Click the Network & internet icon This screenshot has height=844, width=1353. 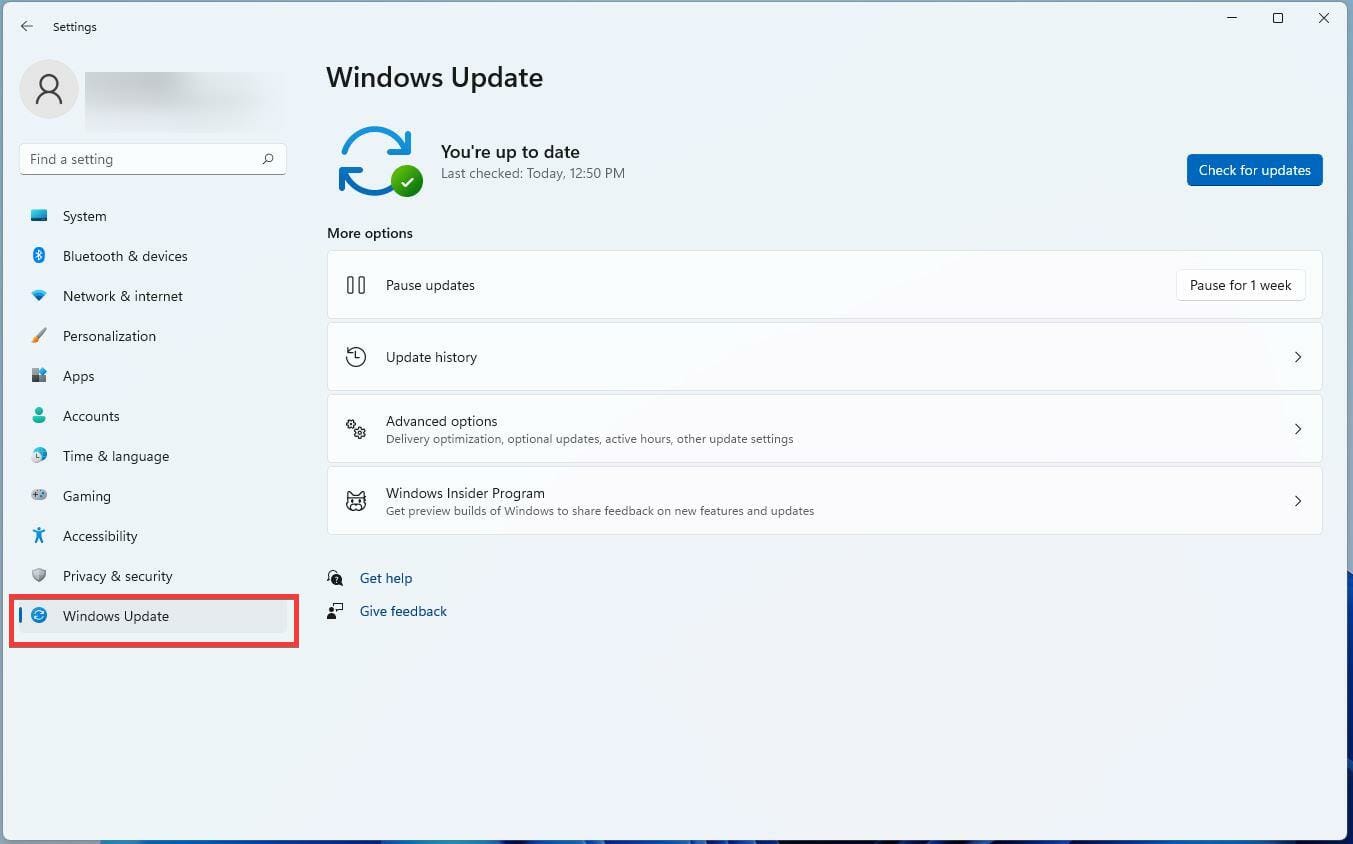click(x=38, y=296)
